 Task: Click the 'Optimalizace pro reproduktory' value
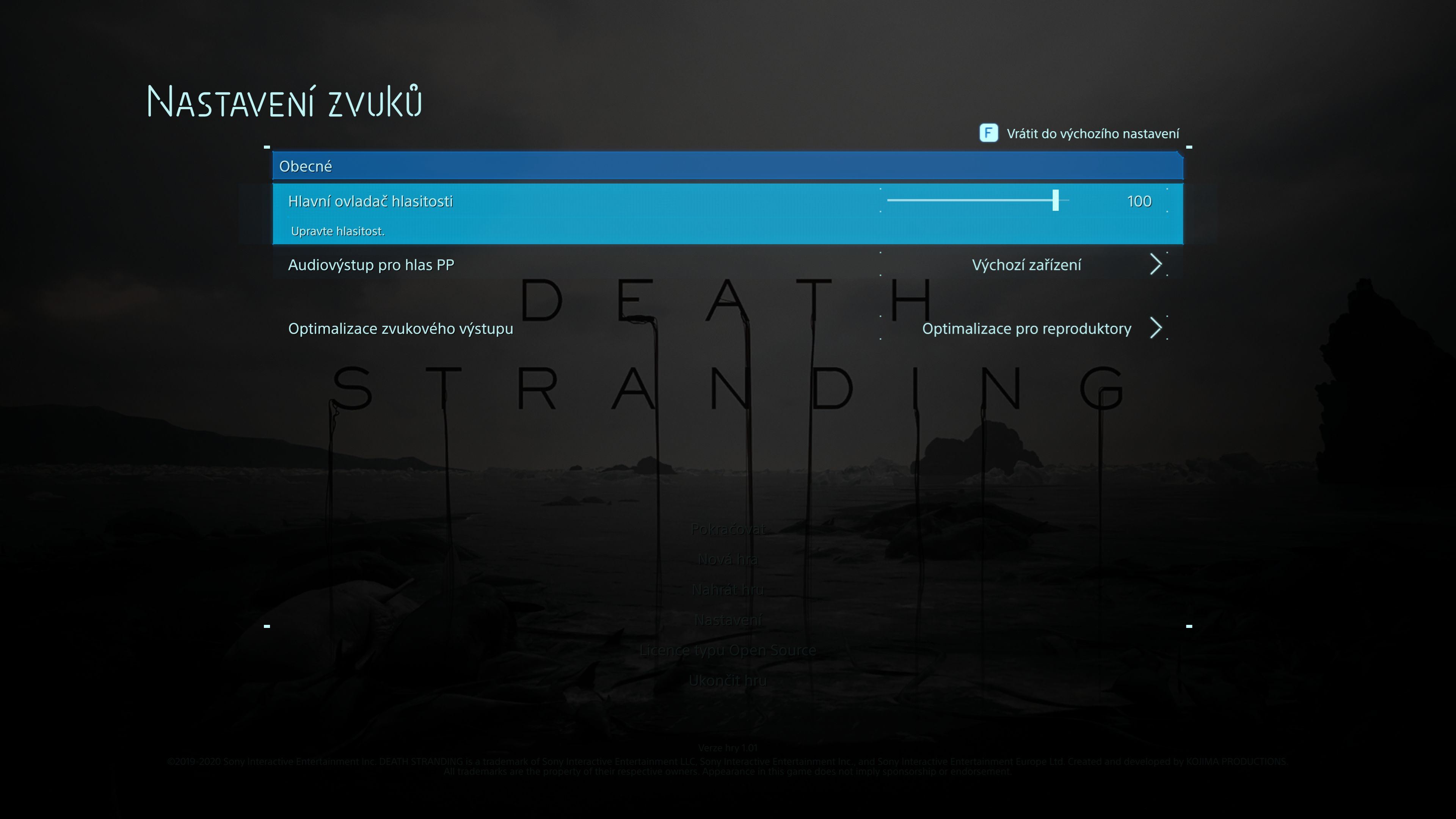point(1026,329)
